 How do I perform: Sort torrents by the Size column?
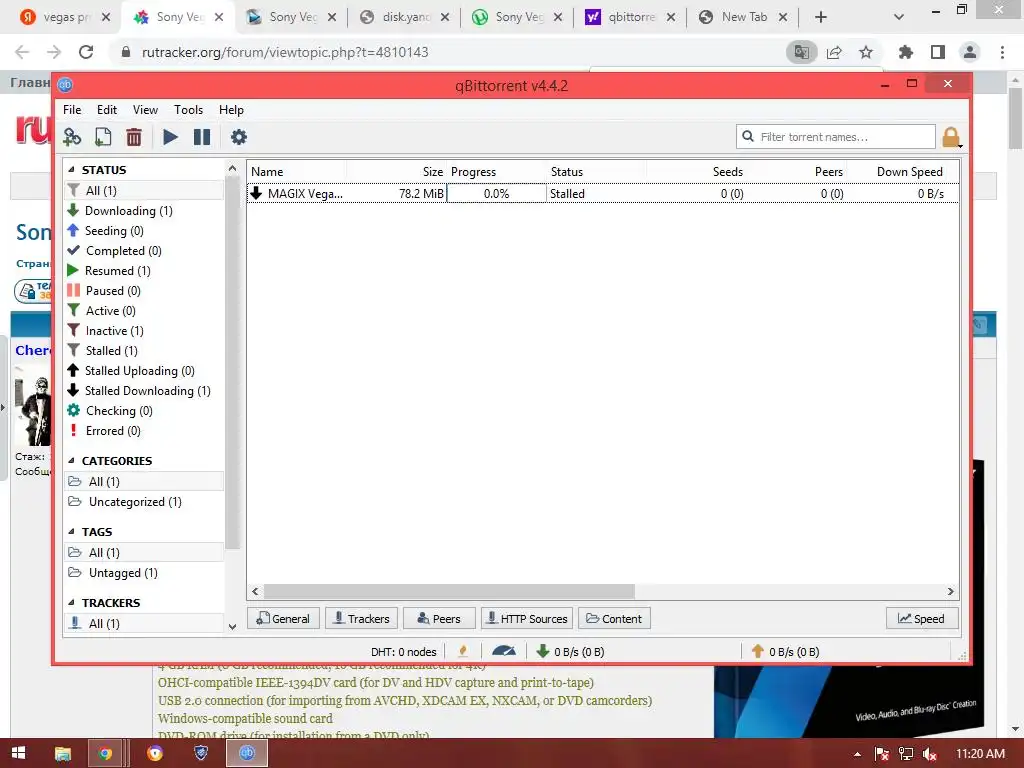click(x=396, y=172)
